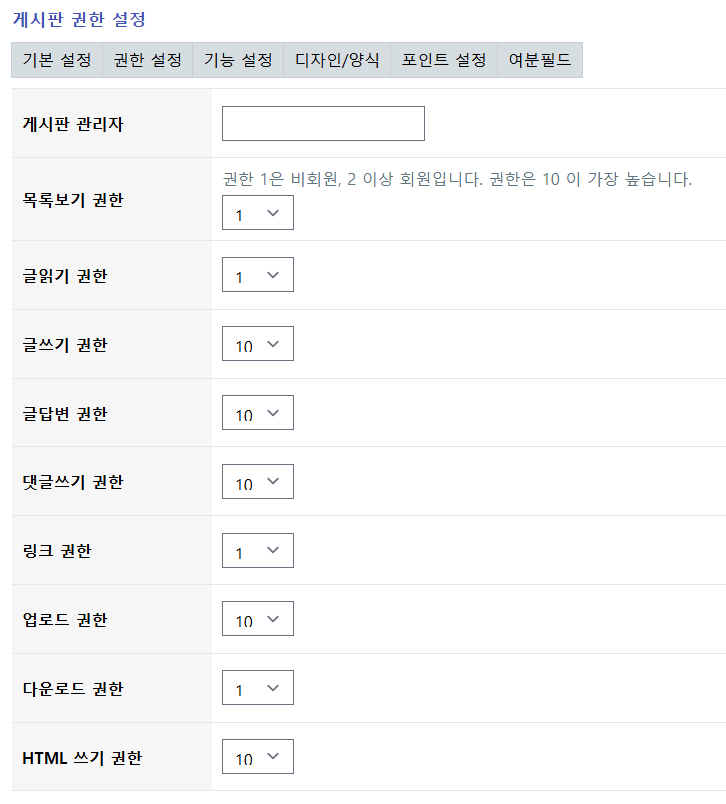
Task: Open the 글읽기 권한 level dropdown
Action: coord(258,275)
